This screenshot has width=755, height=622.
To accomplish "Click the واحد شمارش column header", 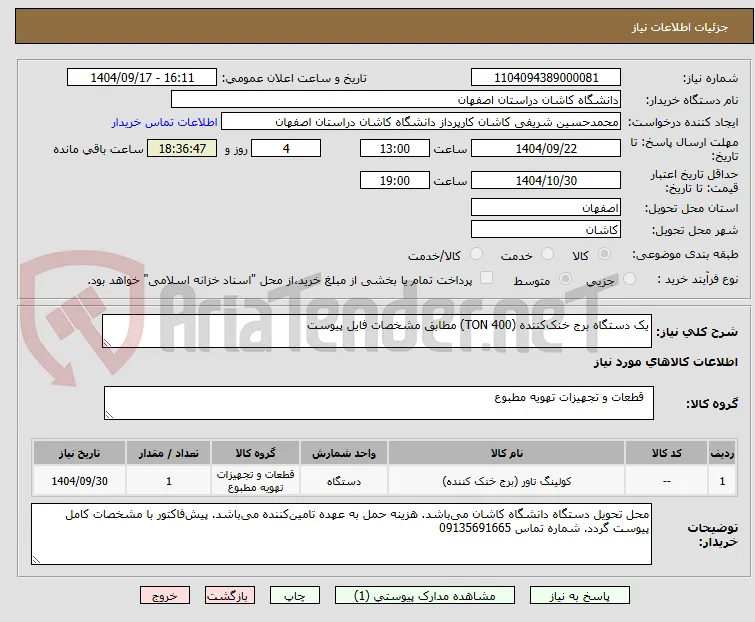I will click(344, 453).
